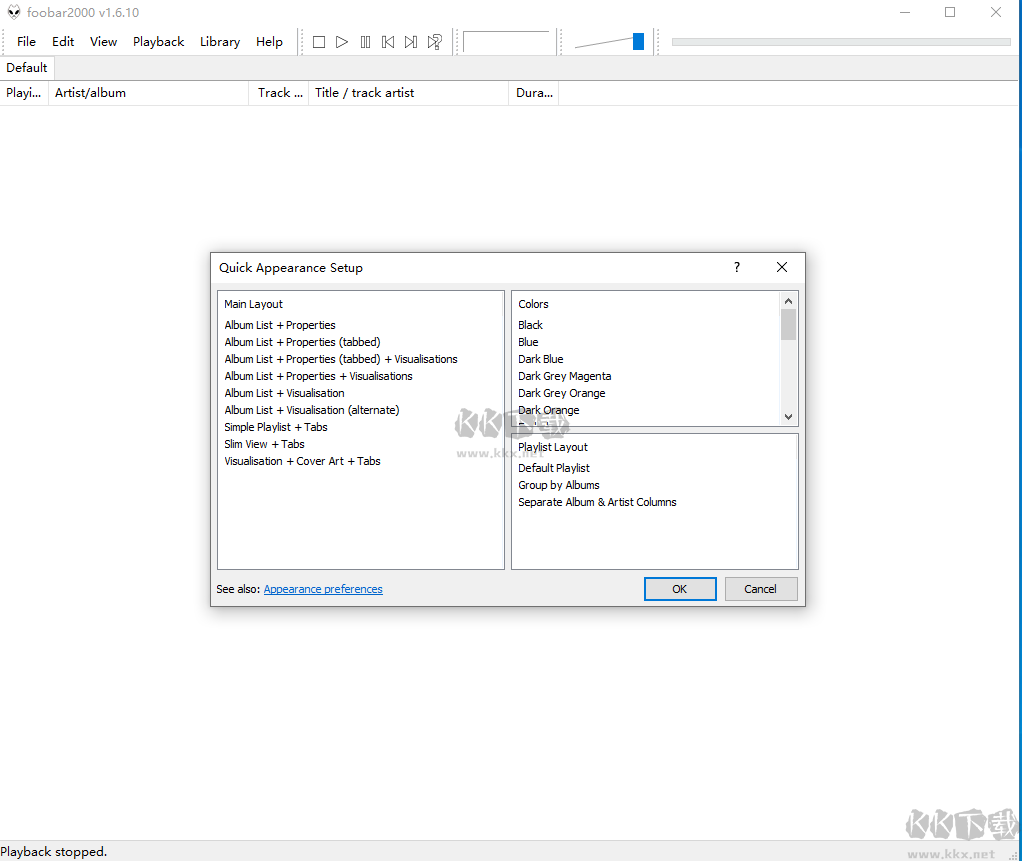Click the dialog help question mark
Image resolution: width=1022 pixels, height=861 pixels.
pyautogui.click(x=737, y=267)
